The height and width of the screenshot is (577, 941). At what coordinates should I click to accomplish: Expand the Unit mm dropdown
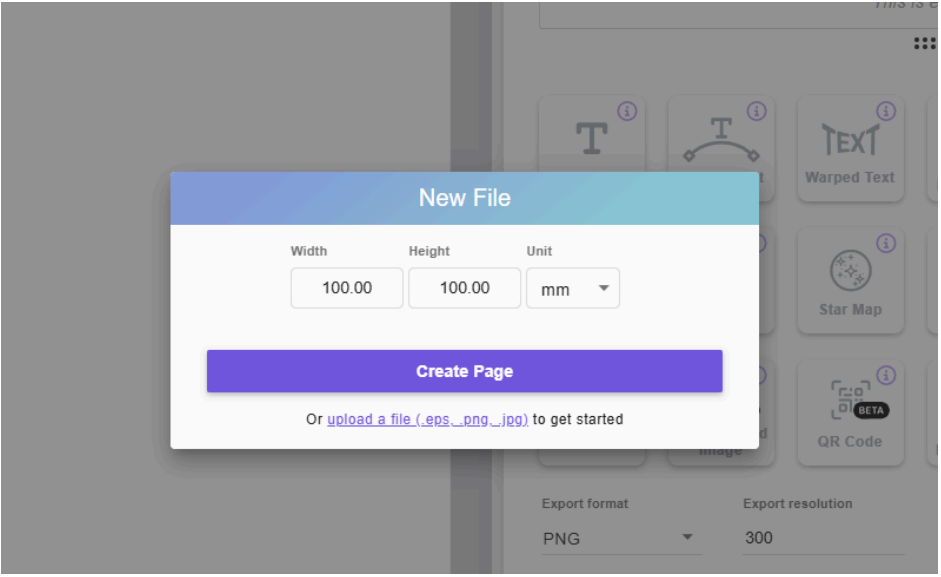pos(572,289)
